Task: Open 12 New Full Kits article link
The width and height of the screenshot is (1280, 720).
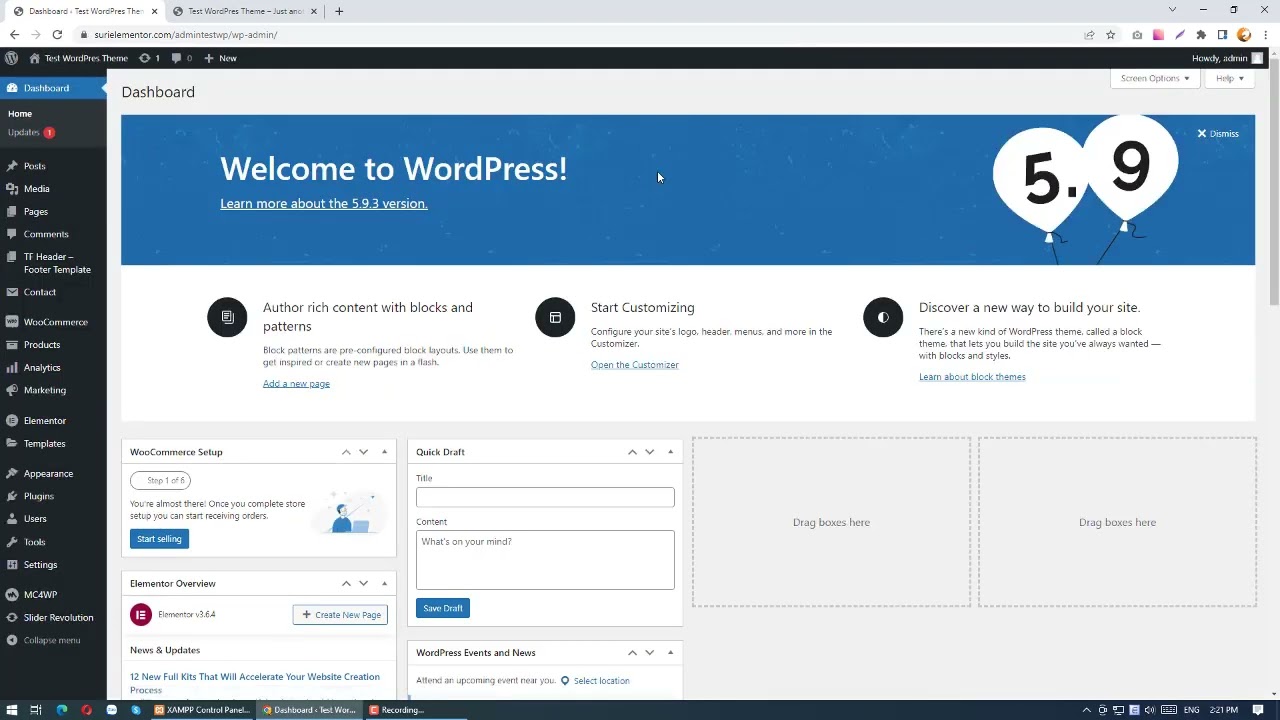Action: [255, 683]
